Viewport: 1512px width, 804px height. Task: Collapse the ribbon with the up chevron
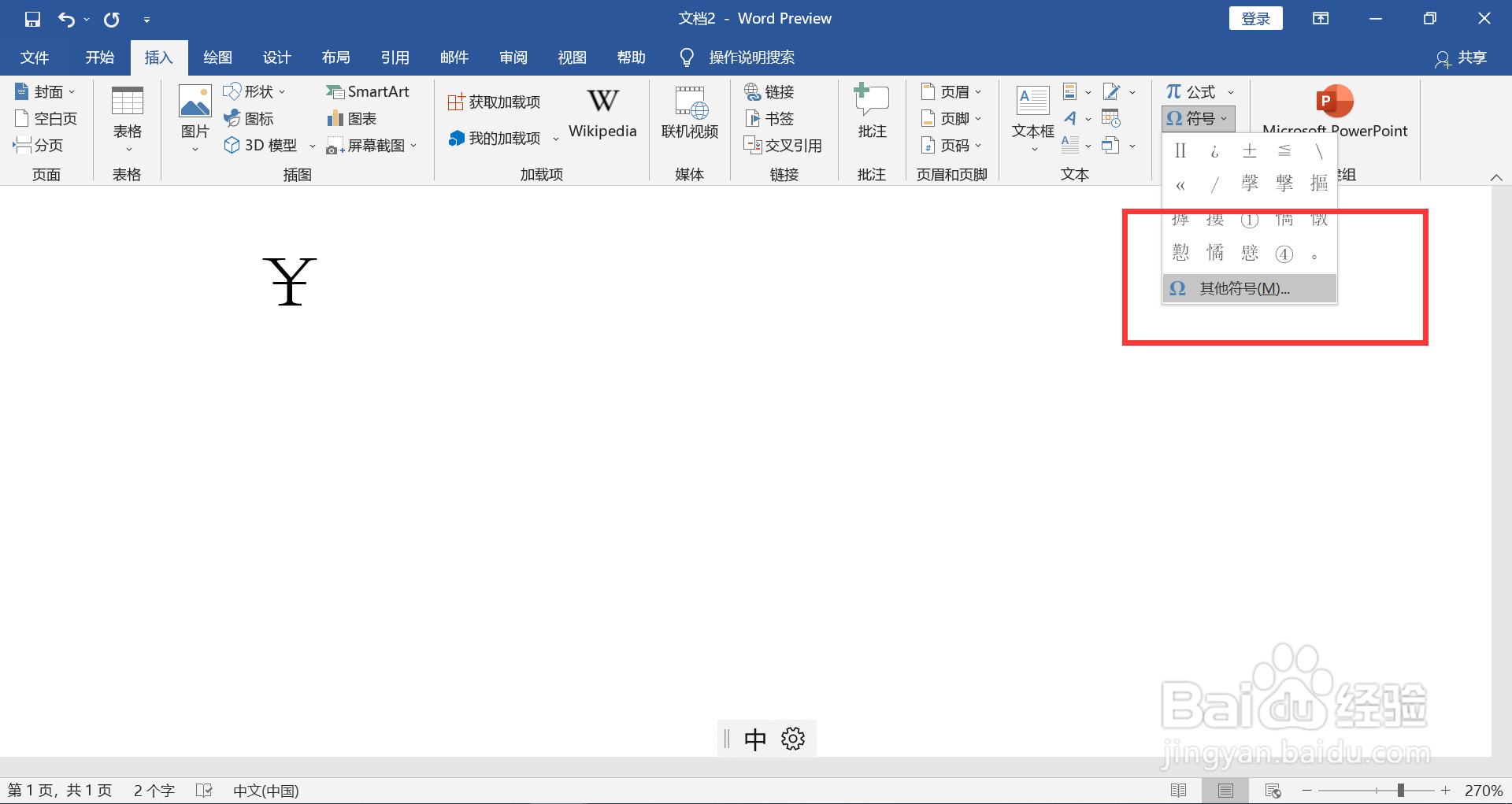[1496, 177]
